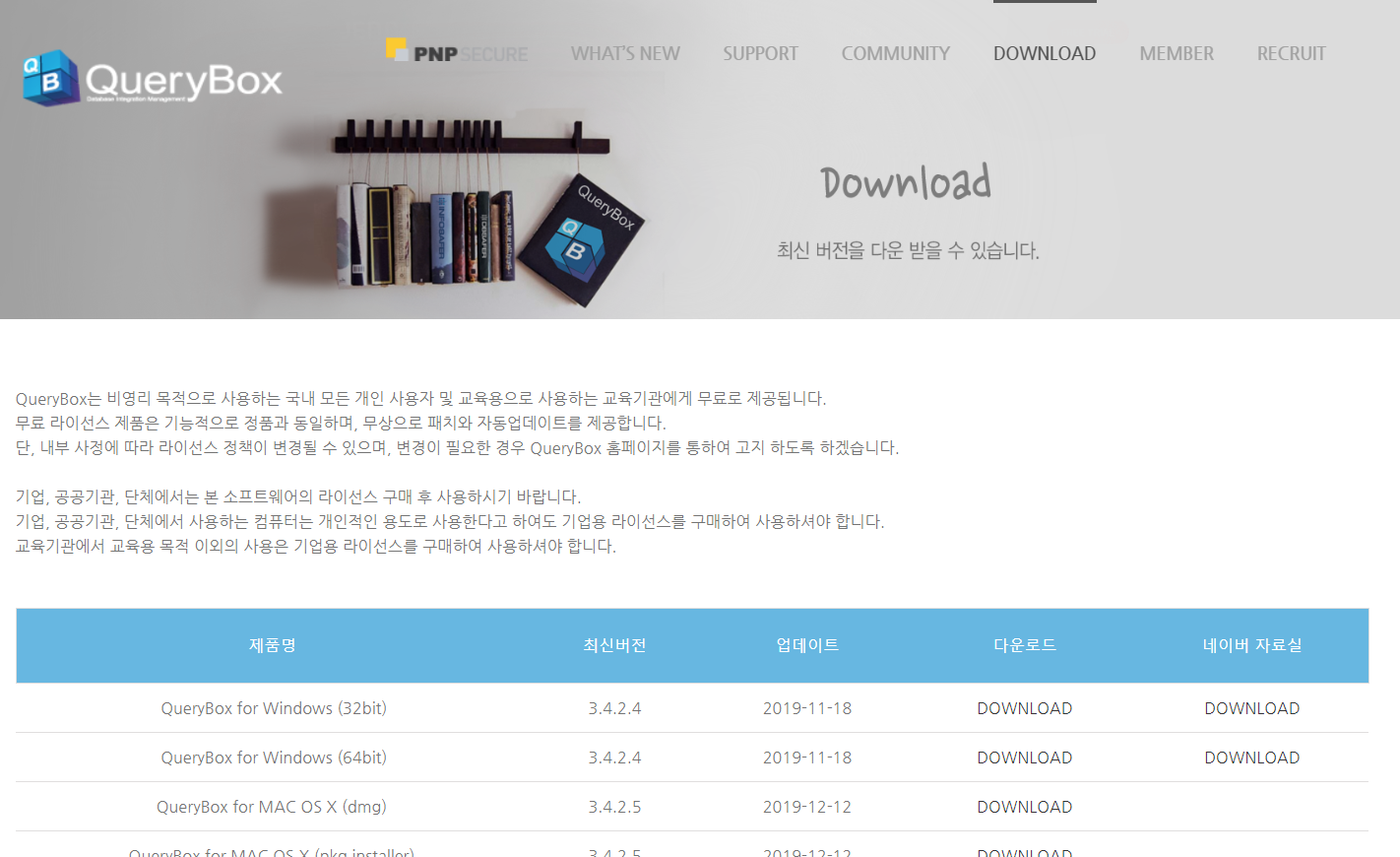Open the WHAT'S NEW menu
1400x857 pixels.
[625, 54]
